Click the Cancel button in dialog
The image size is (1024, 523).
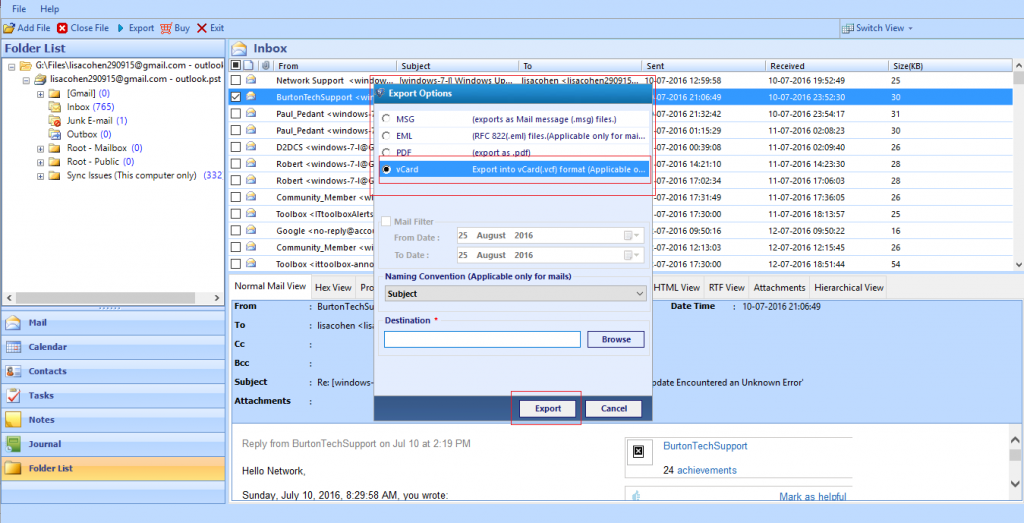(x=613, y=409)
